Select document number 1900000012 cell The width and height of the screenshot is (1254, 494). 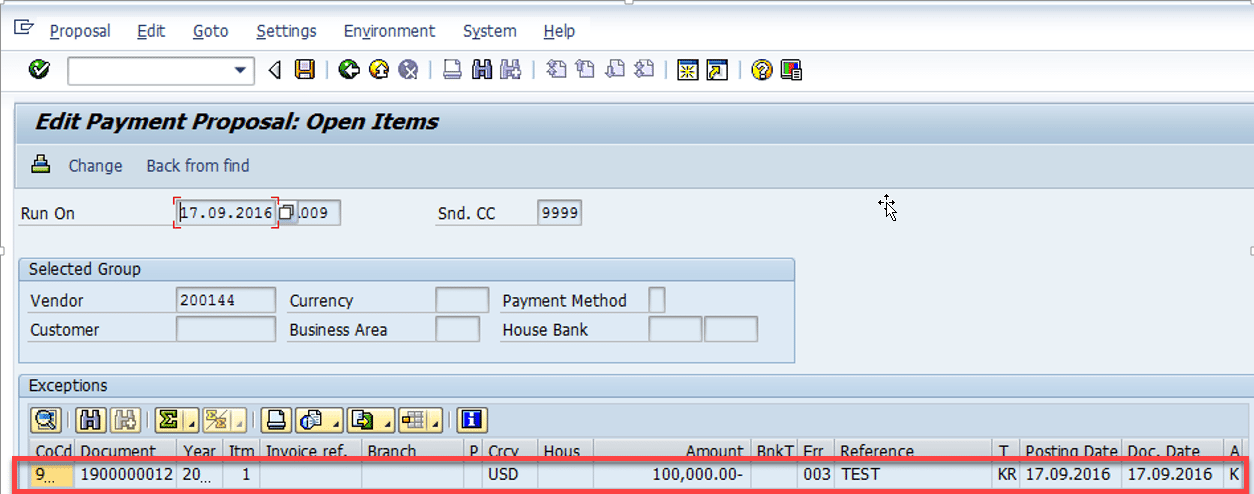coord(127,473)
